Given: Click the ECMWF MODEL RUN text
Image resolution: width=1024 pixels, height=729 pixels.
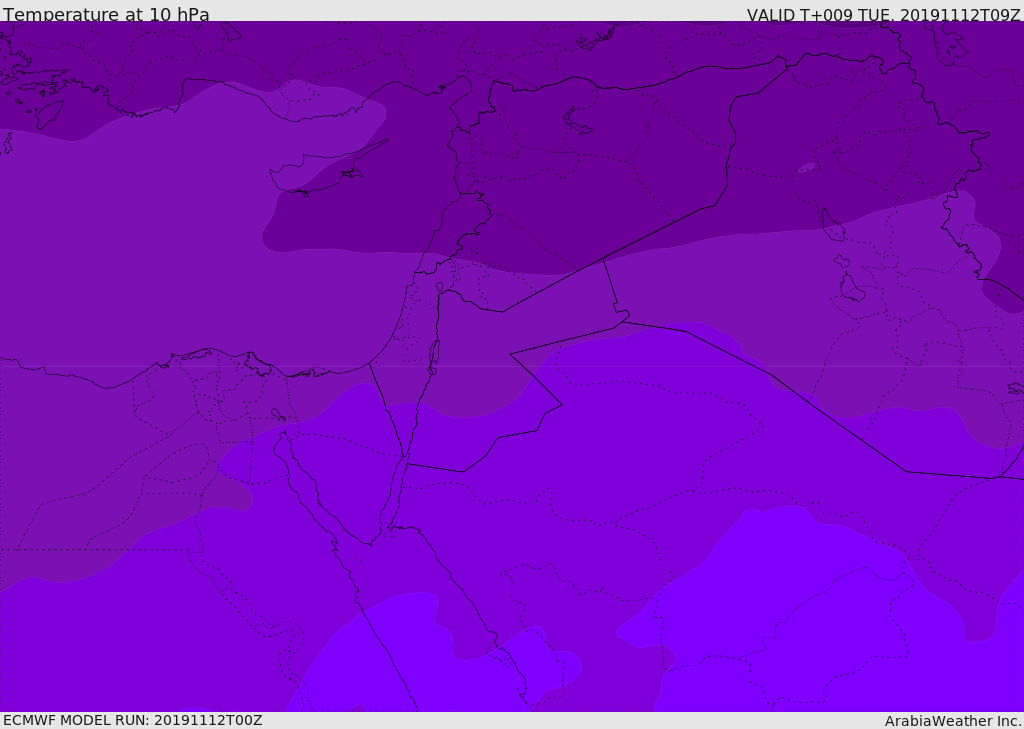Looking at the screenshot, I should [x=132, y=720].
